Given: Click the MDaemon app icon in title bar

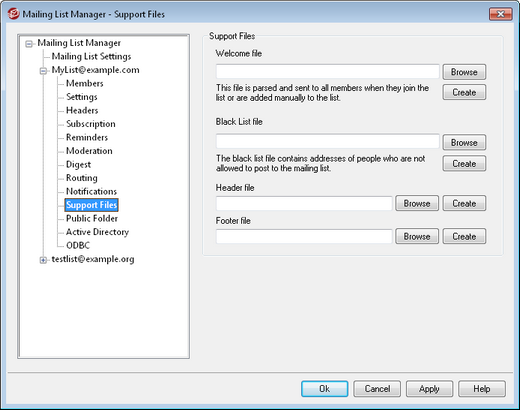Looking at the screenshot, I should click(x=13, y=14).
